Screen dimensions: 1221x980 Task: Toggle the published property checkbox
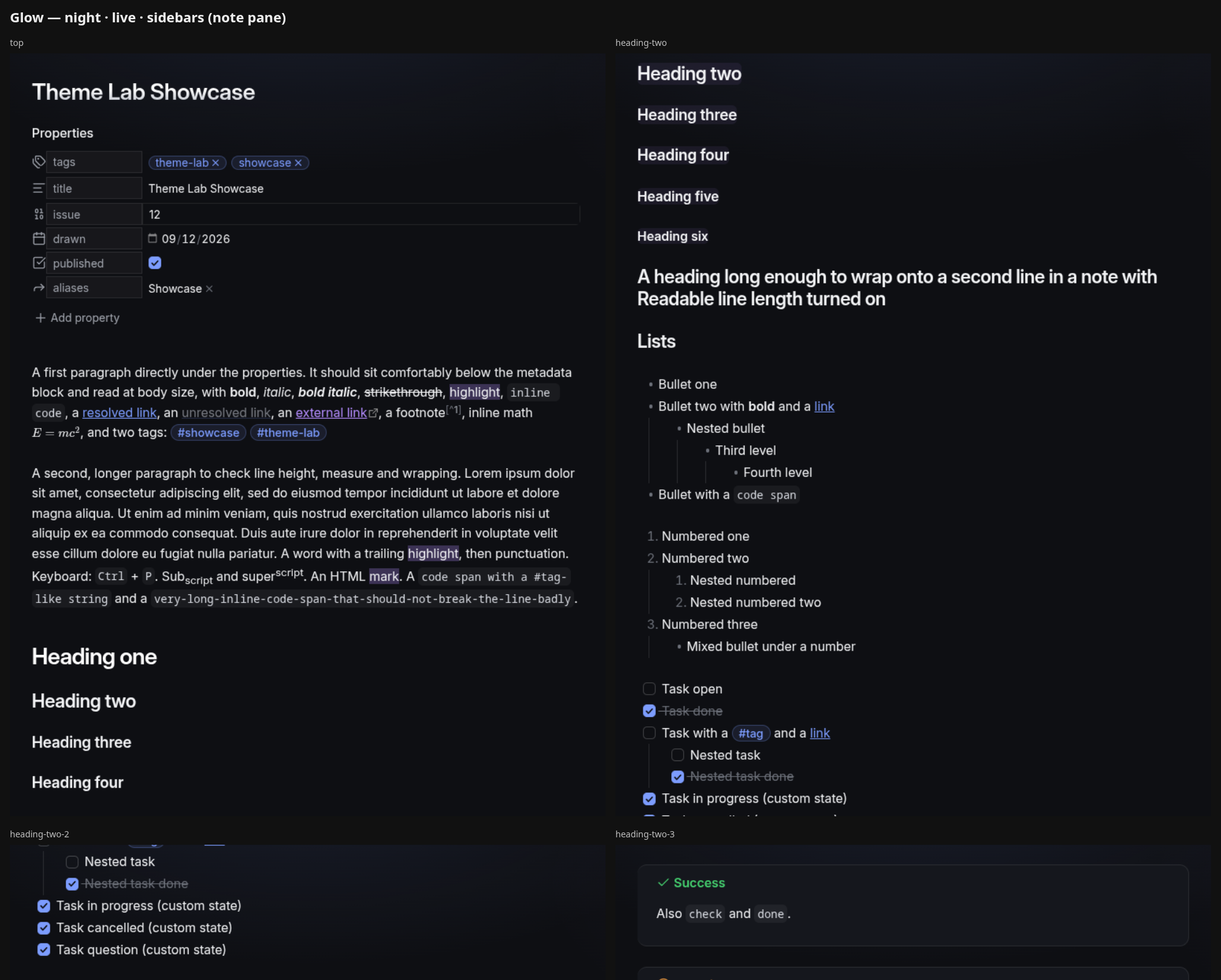(x=155, y=263)
